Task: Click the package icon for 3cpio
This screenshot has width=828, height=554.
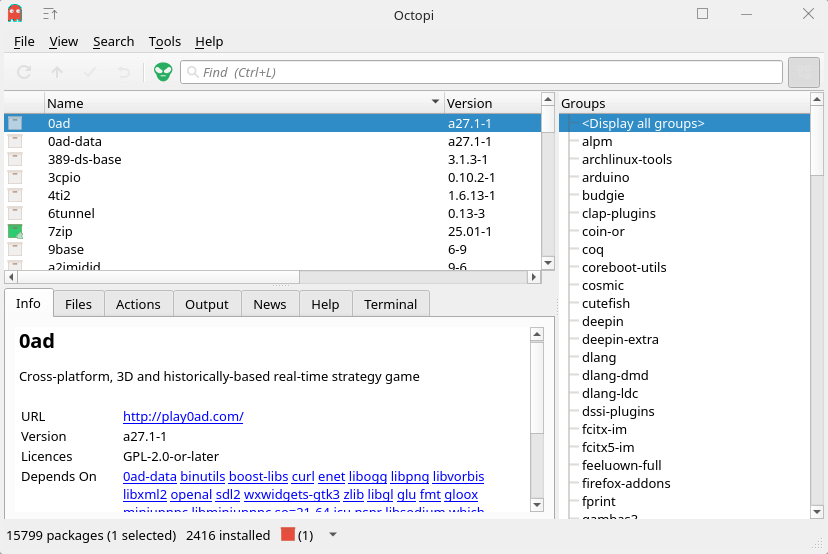Action: click(x=15, y=177)
